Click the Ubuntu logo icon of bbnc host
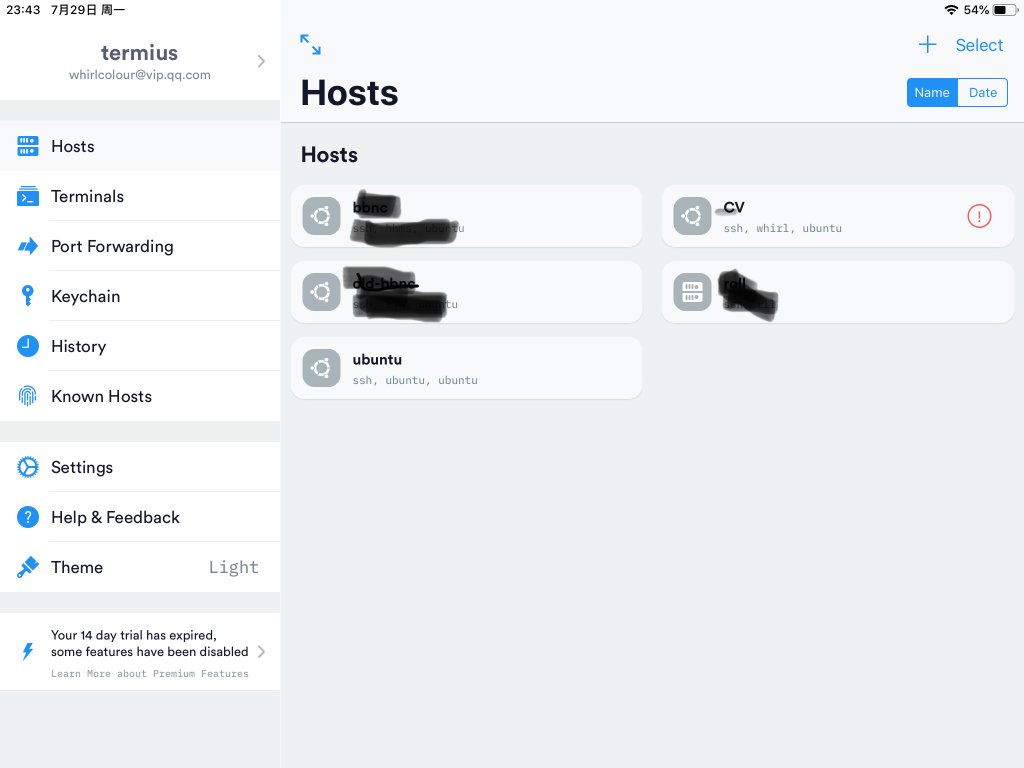Image resolution: width=1024 pixels, height=768 pixels. tap(321, 216)
